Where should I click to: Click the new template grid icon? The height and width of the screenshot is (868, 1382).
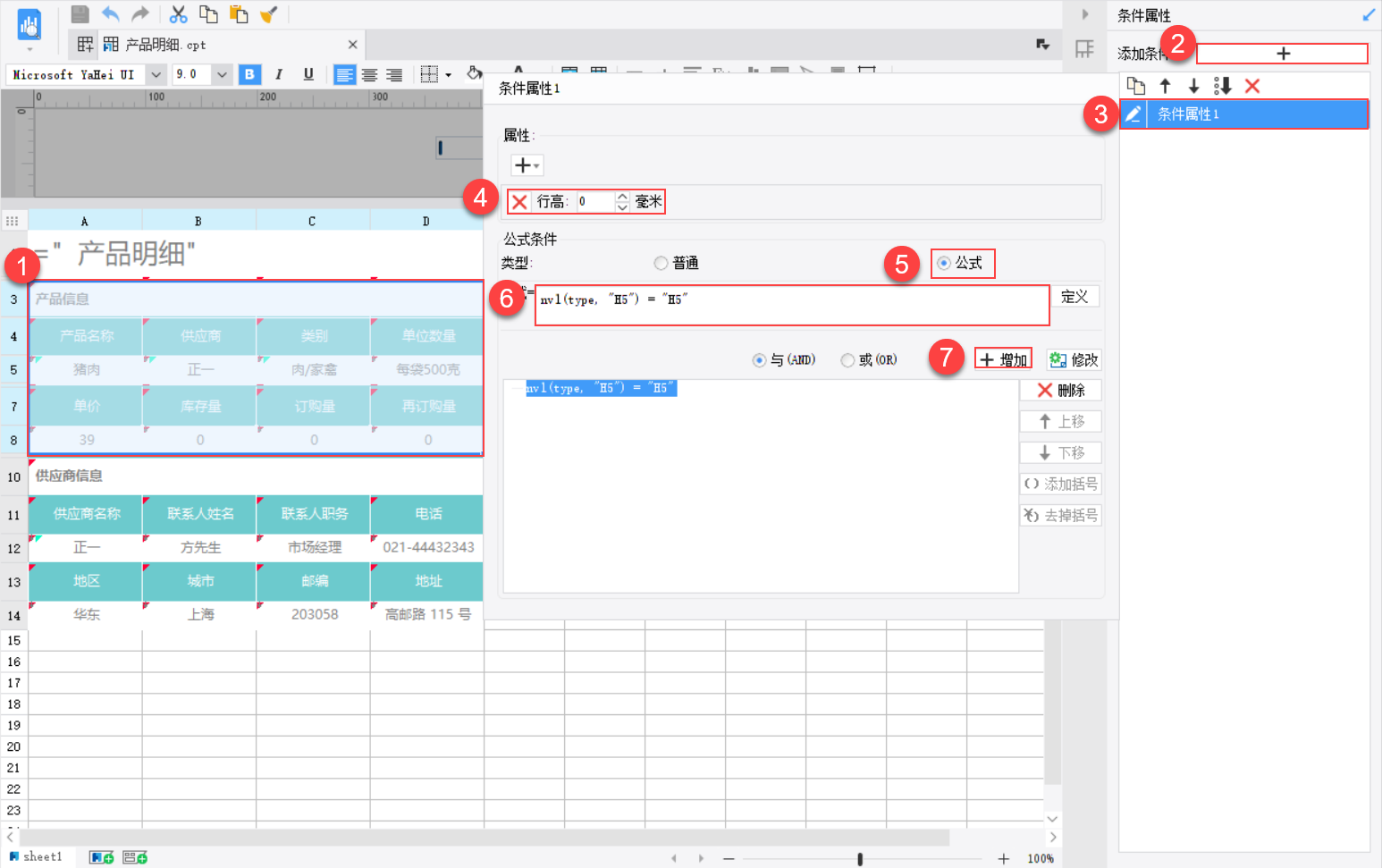[x=85, y=44]
